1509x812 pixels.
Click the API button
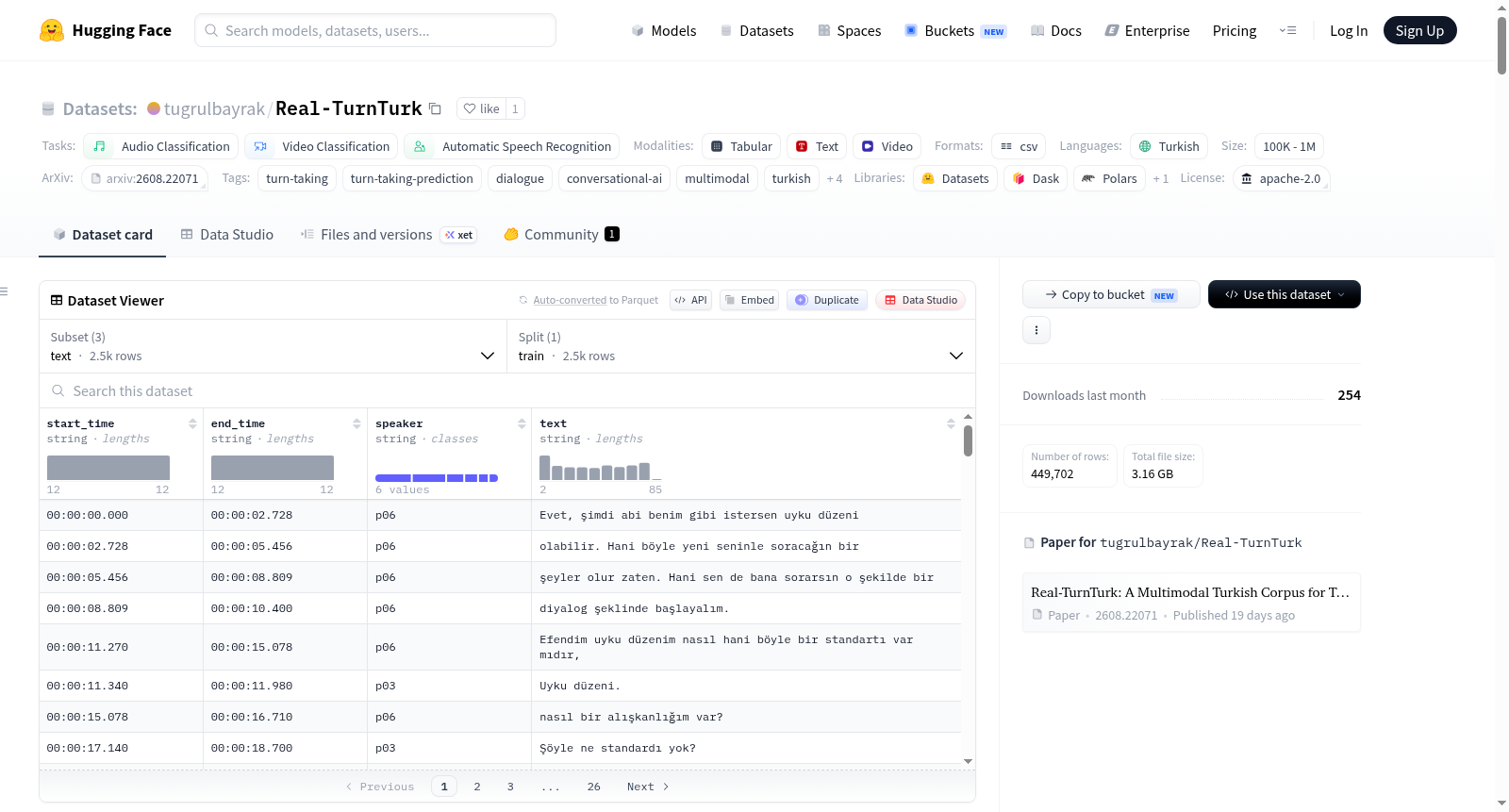coord(690,300)
